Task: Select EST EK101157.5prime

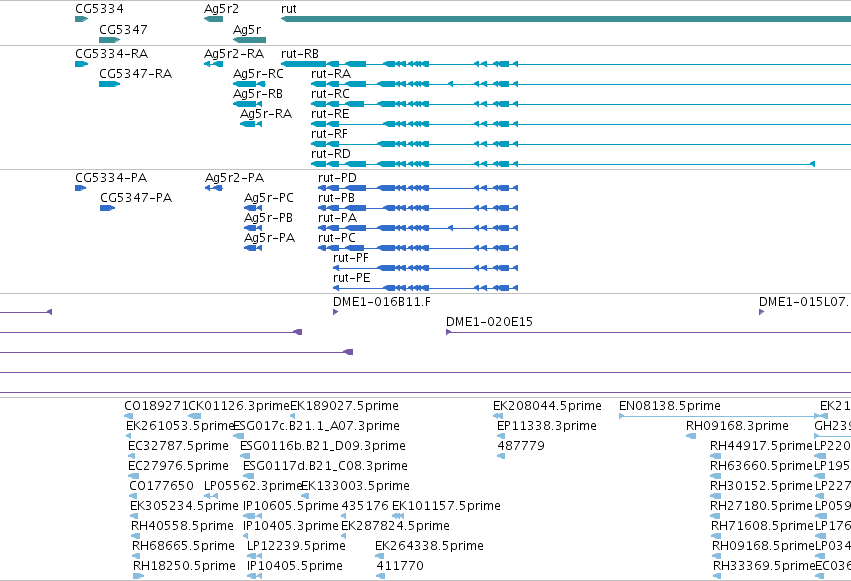Action: 447,507
